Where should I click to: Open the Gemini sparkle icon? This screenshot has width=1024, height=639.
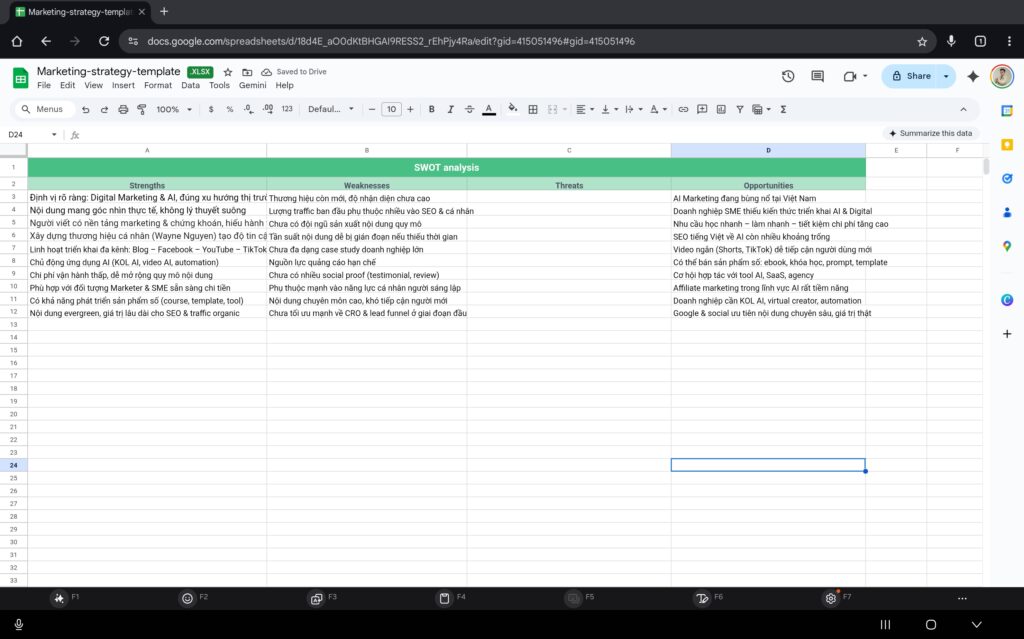pos(972,76)
